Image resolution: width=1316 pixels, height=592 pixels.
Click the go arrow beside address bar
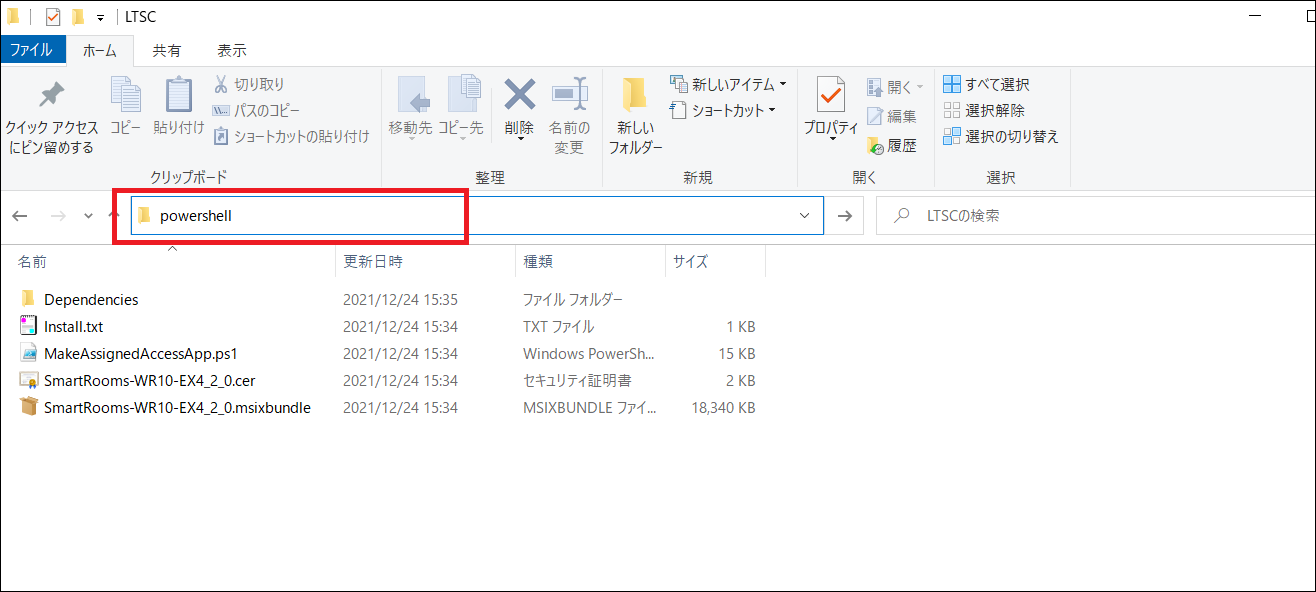[x=845, y=215]
